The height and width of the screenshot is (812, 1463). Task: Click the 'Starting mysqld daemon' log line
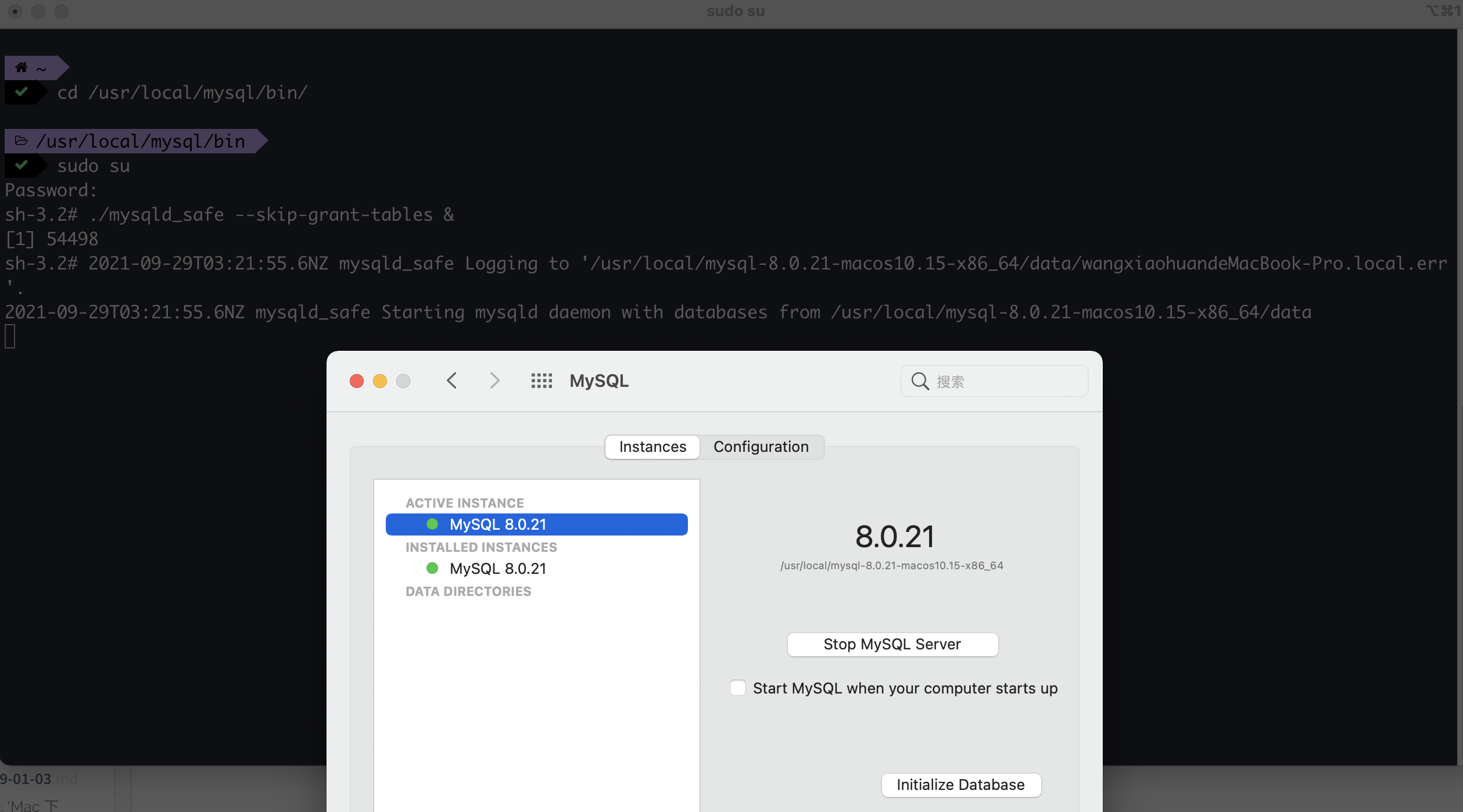pos(658,312)
